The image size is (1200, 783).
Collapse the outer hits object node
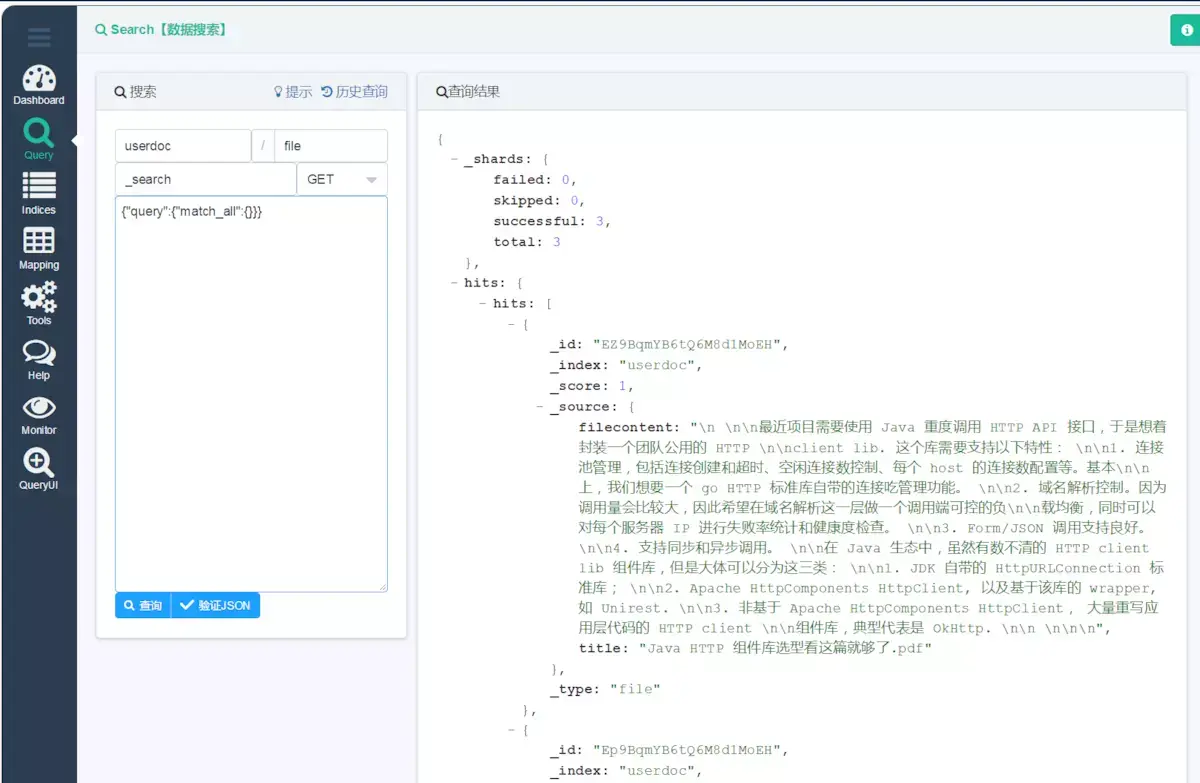tap(455, 284)
